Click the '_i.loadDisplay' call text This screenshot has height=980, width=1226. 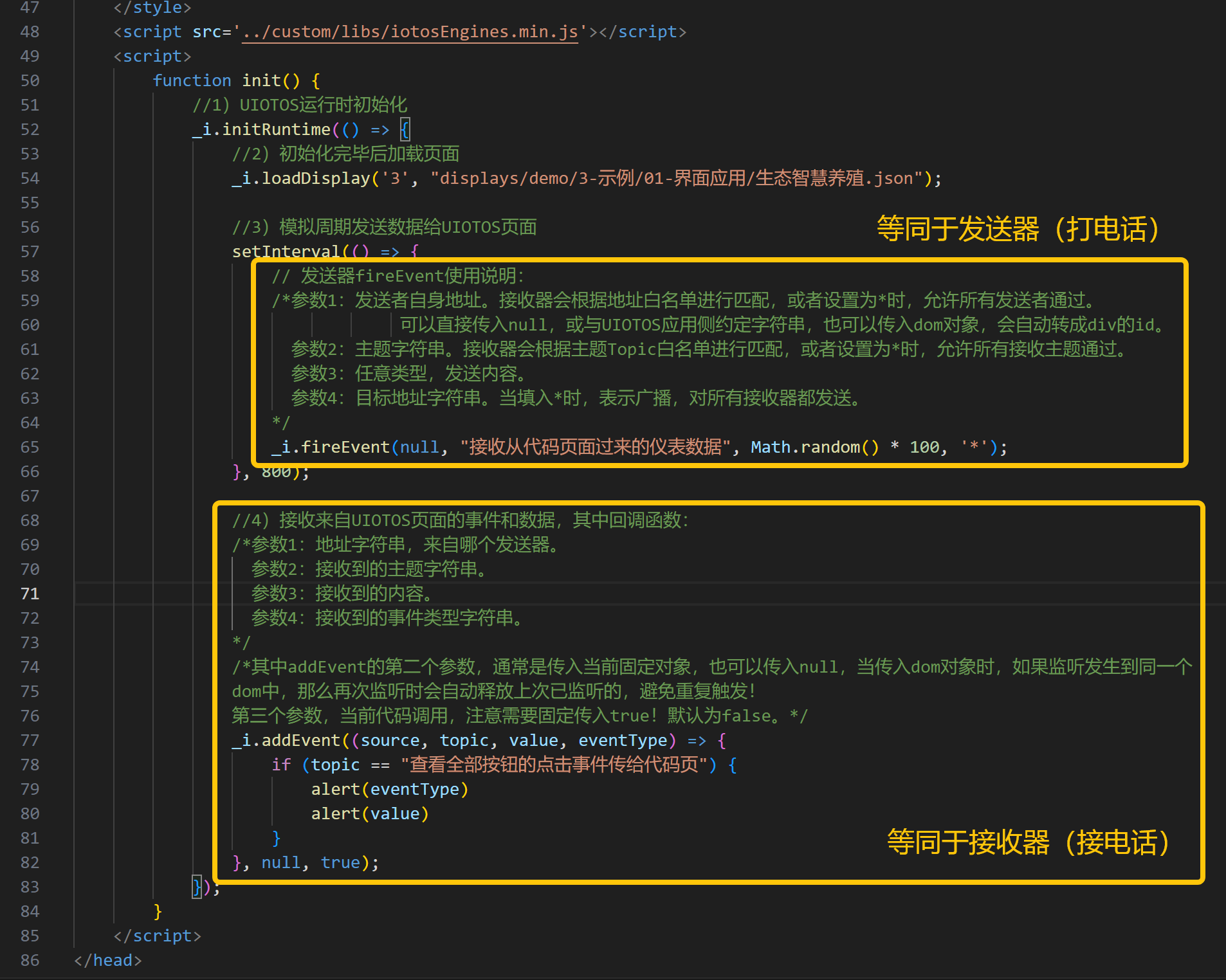(x=301, y=178)
